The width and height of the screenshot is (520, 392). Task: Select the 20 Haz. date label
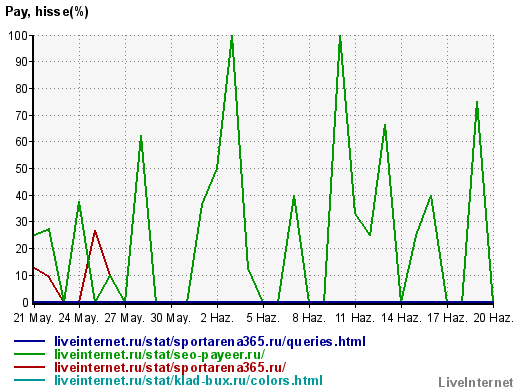click(493, 318)
